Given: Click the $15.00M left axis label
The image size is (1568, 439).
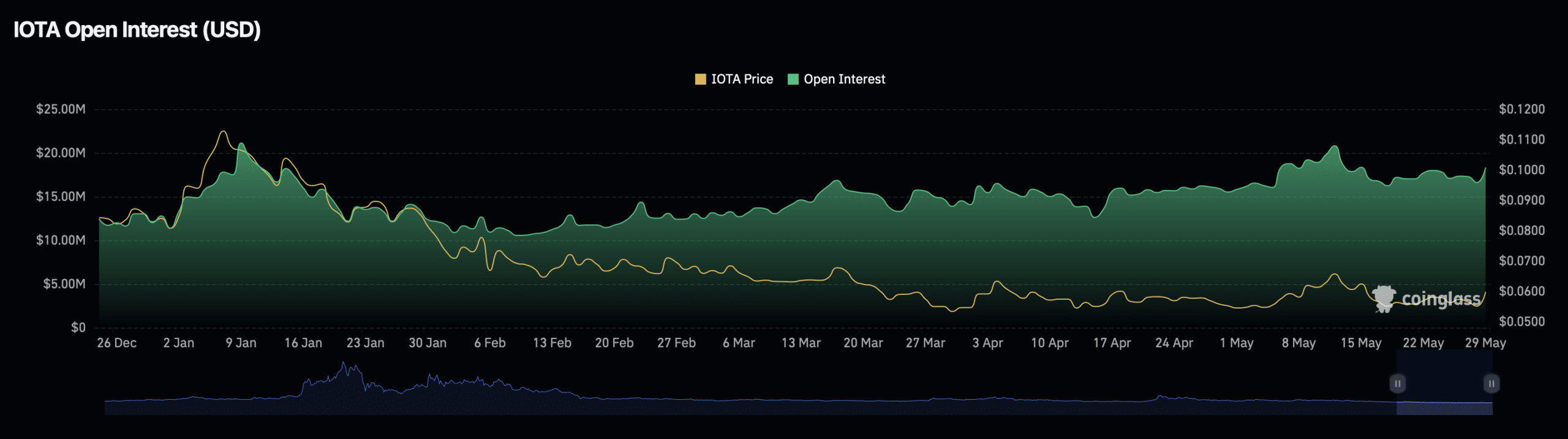Looking at the screenshot, I should (61, 196).
